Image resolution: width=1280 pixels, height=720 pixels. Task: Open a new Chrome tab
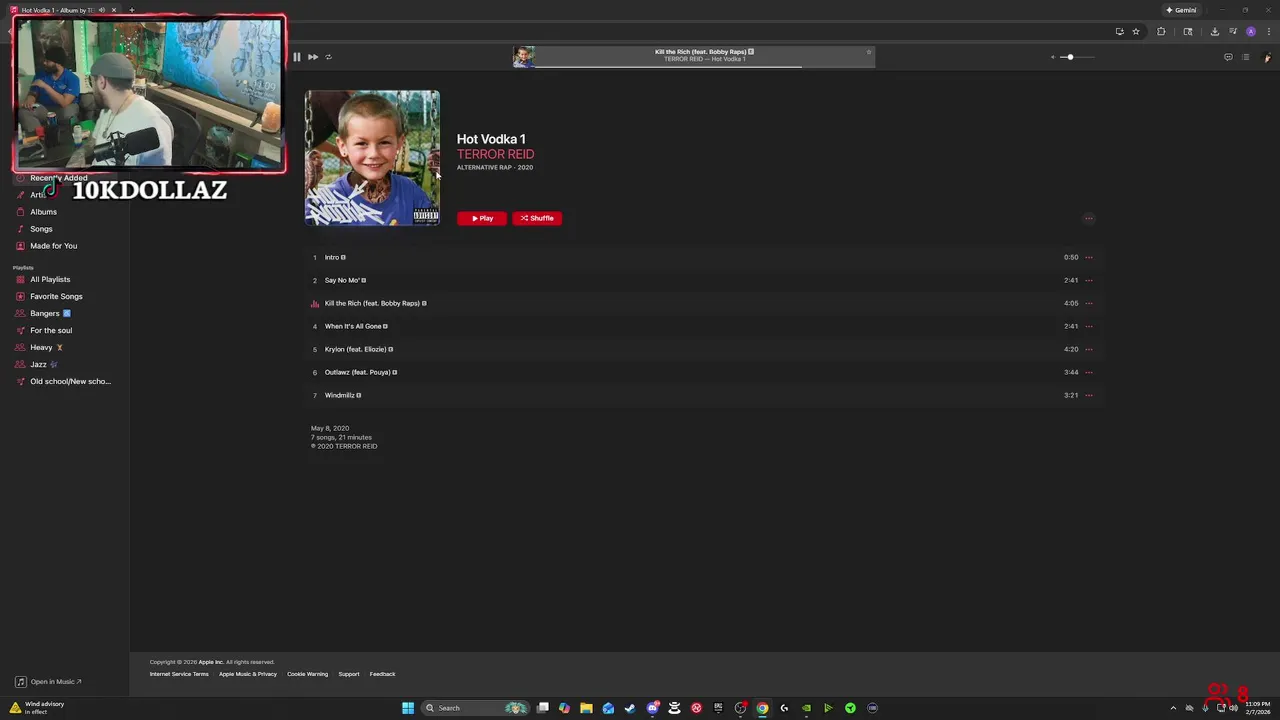(x=131, y=10)
